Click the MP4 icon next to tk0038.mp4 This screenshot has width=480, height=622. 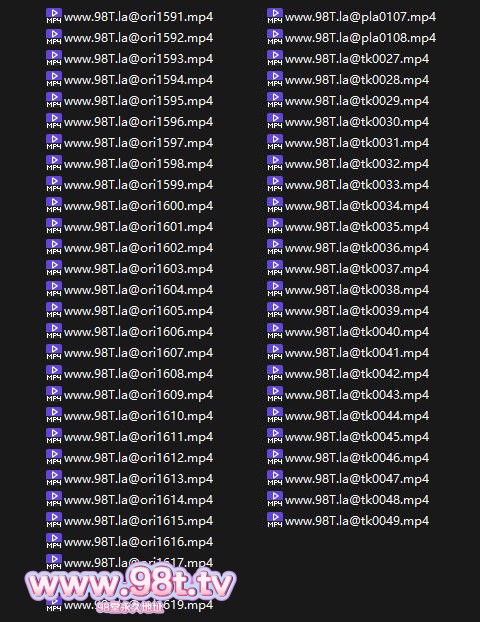coord(275,289)
